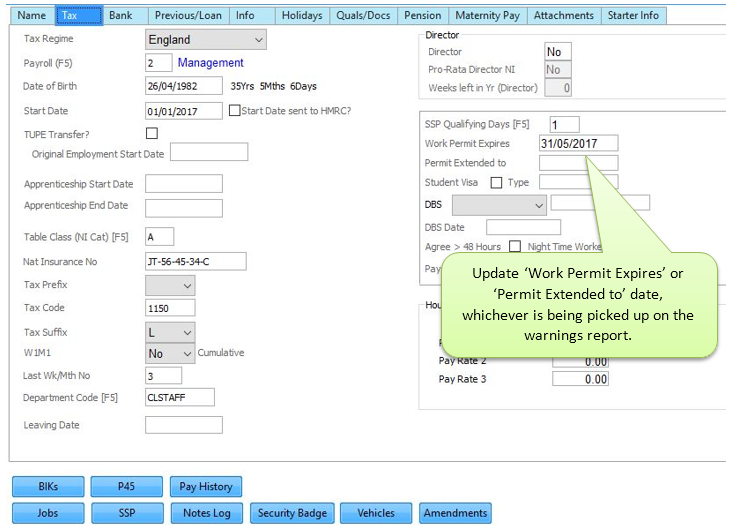Screen dimensions: 729x525
Task: Select the Maternity Pay tab
Action: coord(486,15)
